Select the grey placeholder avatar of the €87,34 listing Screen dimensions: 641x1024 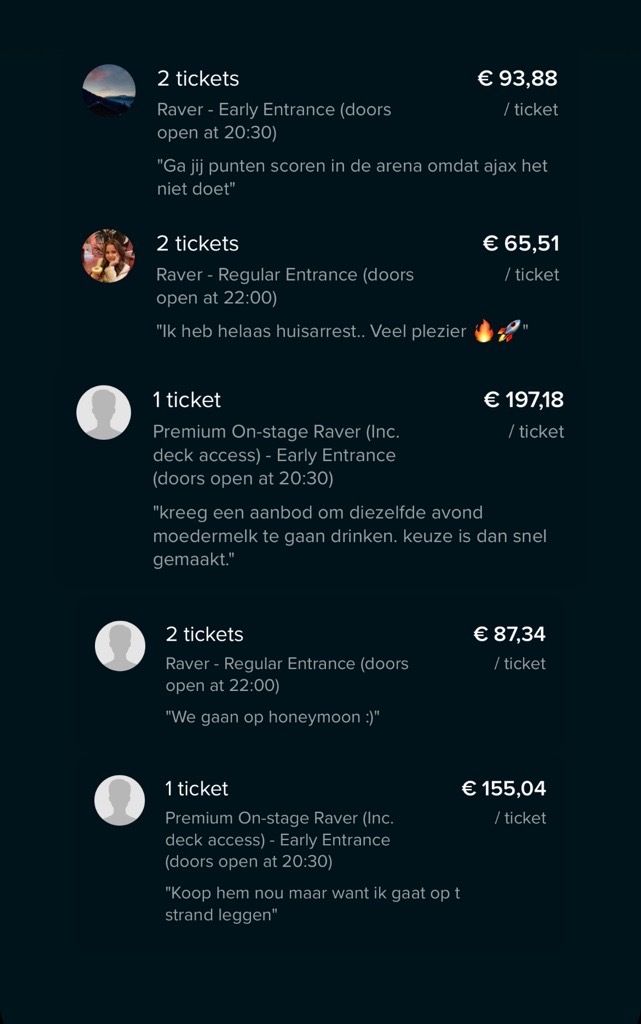pyautogui.click(x=120, y=645)
